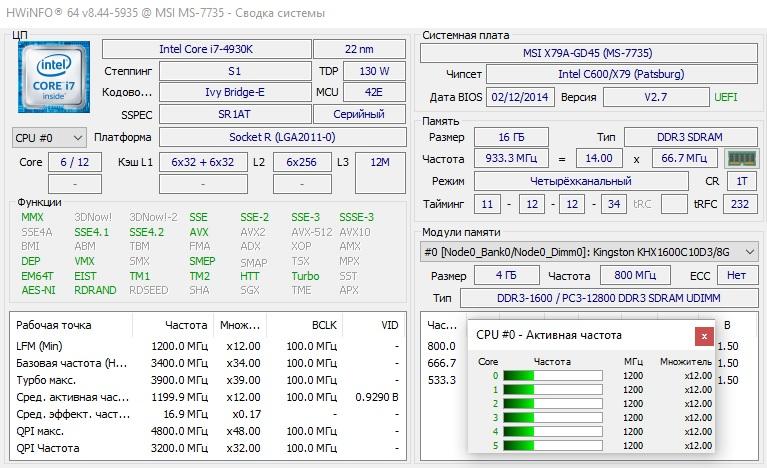Viewport: 767px width, 468px height.
Task: Click the DDR3-1600 / PC3-12800 type field
Action: pyautogui.click(x=609, y=298)
